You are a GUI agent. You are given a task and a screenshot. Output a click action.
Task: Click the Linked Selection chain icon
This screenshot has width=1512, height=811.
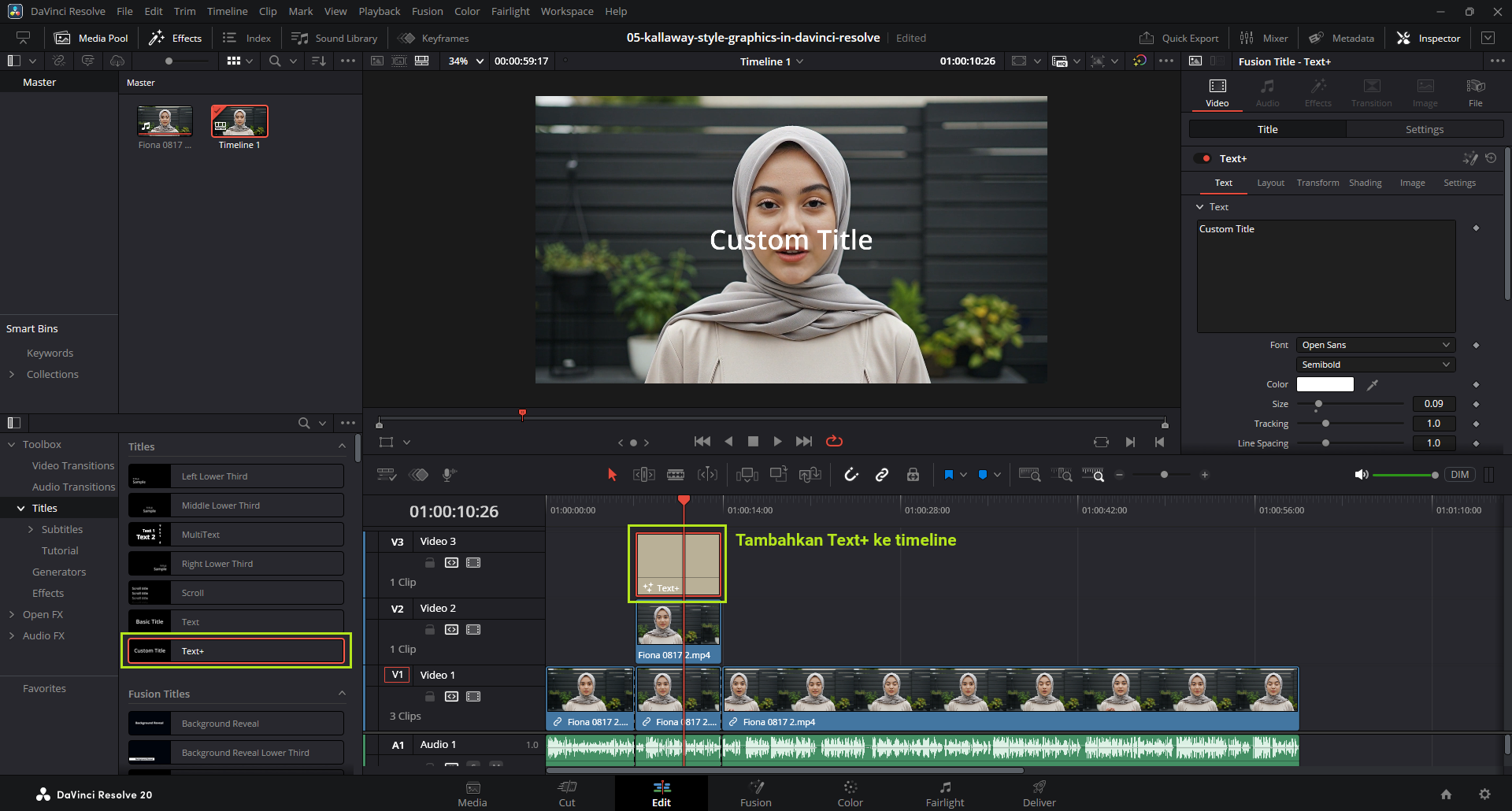tap(882, 474)
